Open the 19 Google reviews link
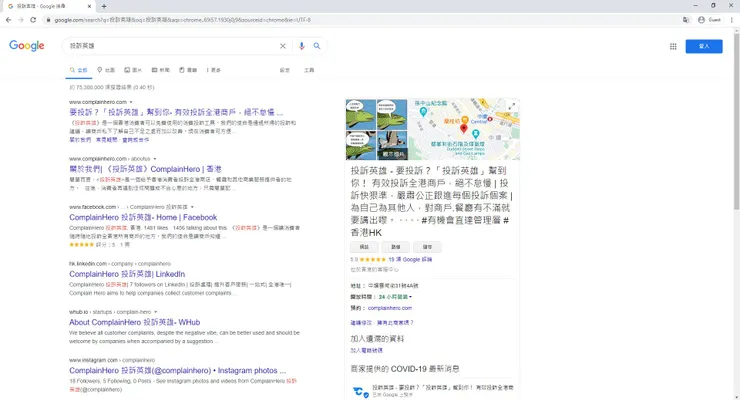740x400 pixels. point(410,259)
